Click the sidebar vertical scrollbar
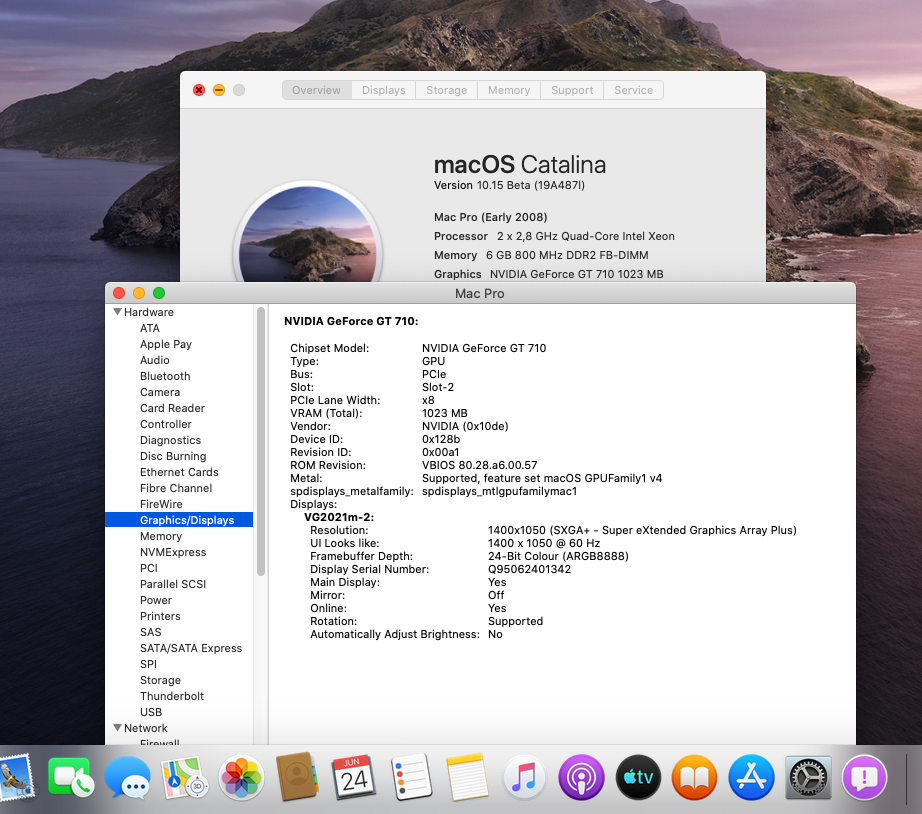922x814 pixels. [x=261, y=441]
